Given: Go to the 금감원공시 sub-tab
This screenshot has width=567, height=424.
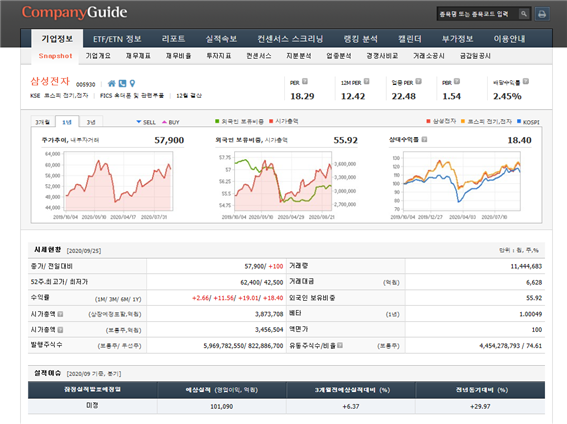Looking at the screenshot, I should point(475,56).
